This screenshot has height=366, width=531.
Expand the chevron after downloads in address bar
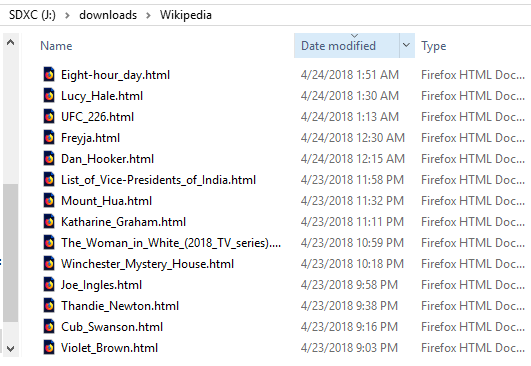pos(148,15)
